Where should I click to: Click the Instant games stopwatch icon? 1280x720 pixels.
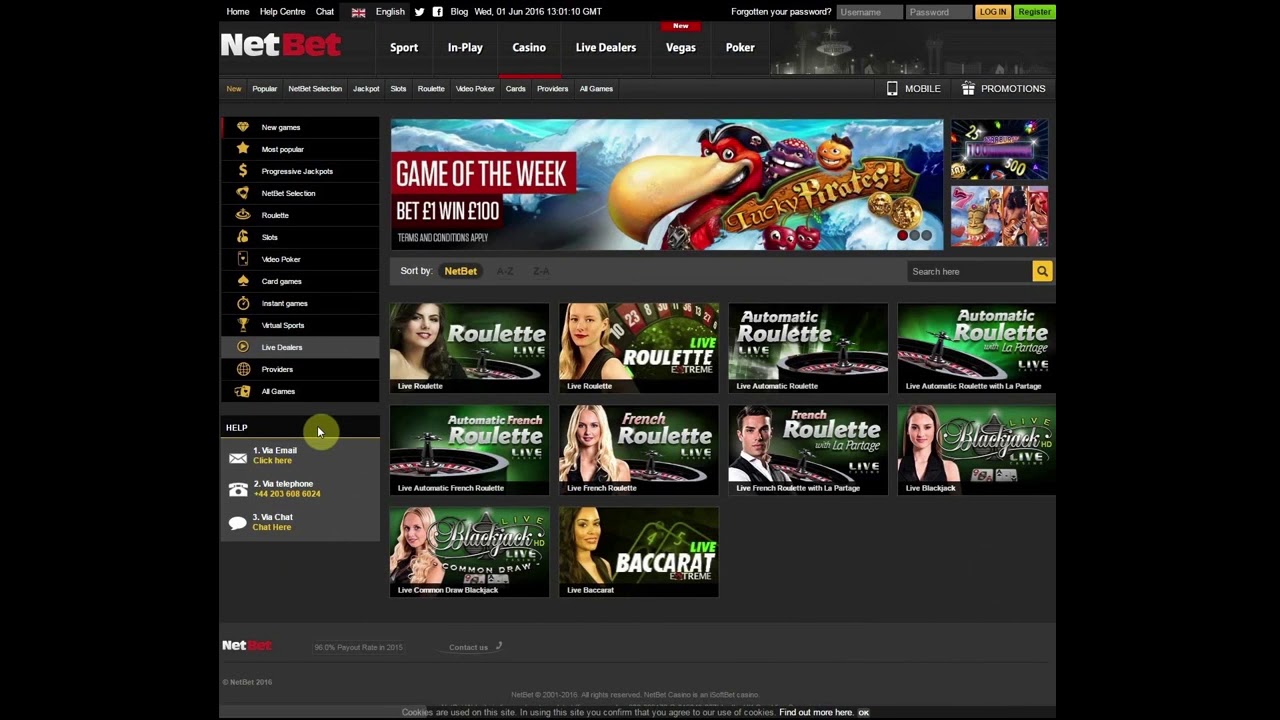pos(242,303)
